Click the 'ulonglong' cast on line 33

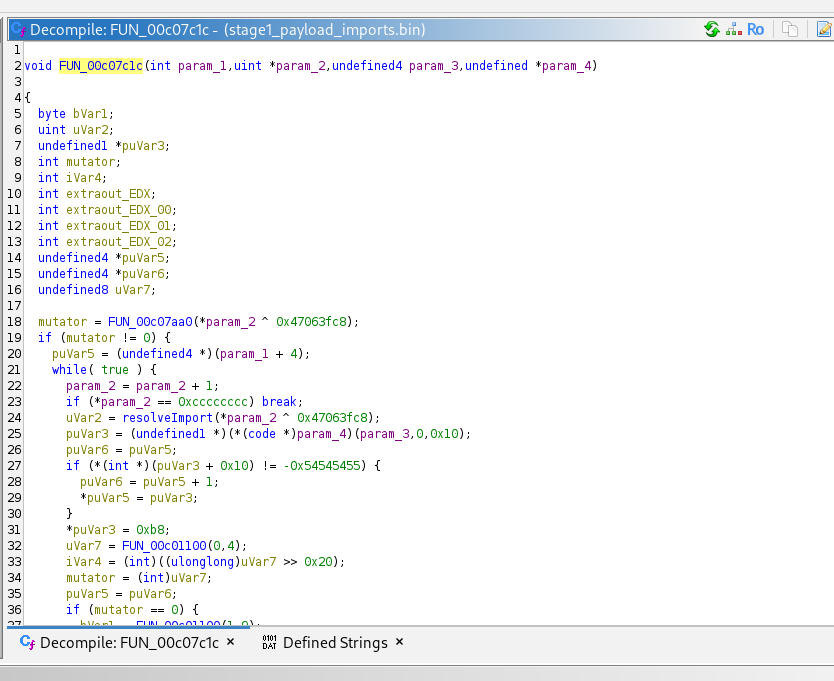[x=202, y=561]
